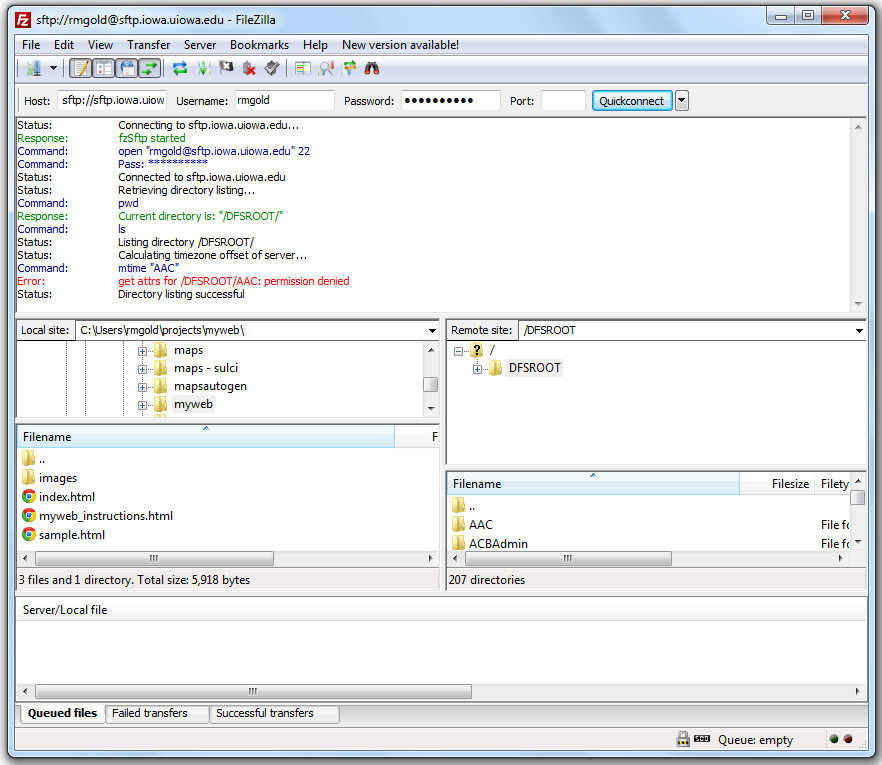Open the Remote site path dropdown

point(859,331)
